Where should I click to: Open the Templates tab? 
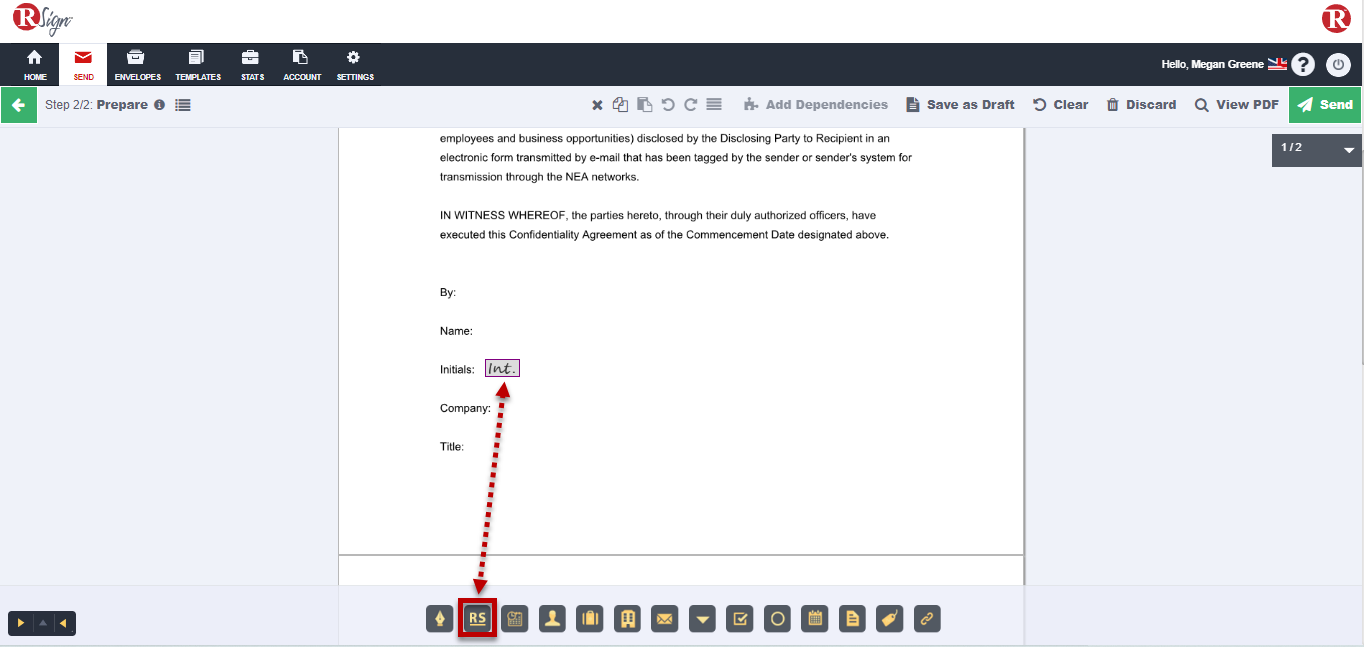(x=198, y=65)
